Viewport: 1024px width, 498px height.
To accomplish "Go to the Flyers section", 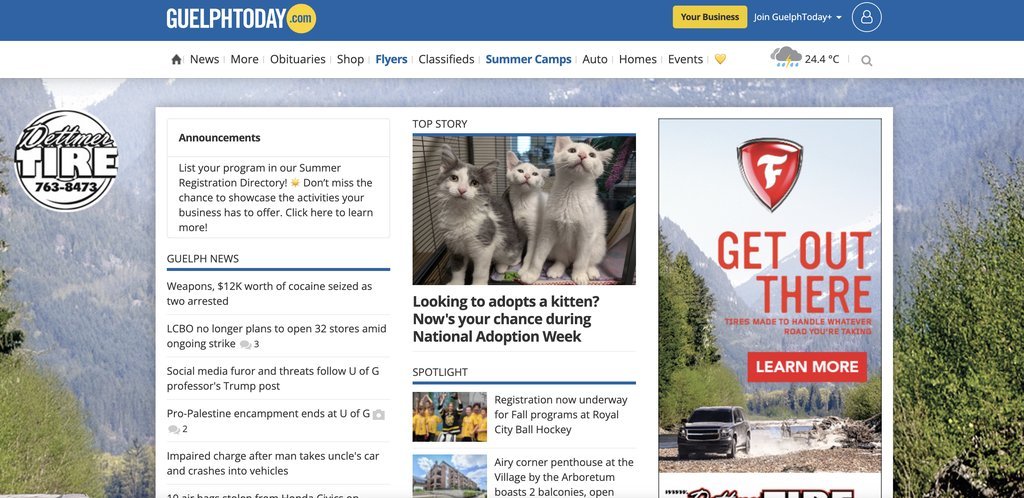I will click(x=391, y=59).
